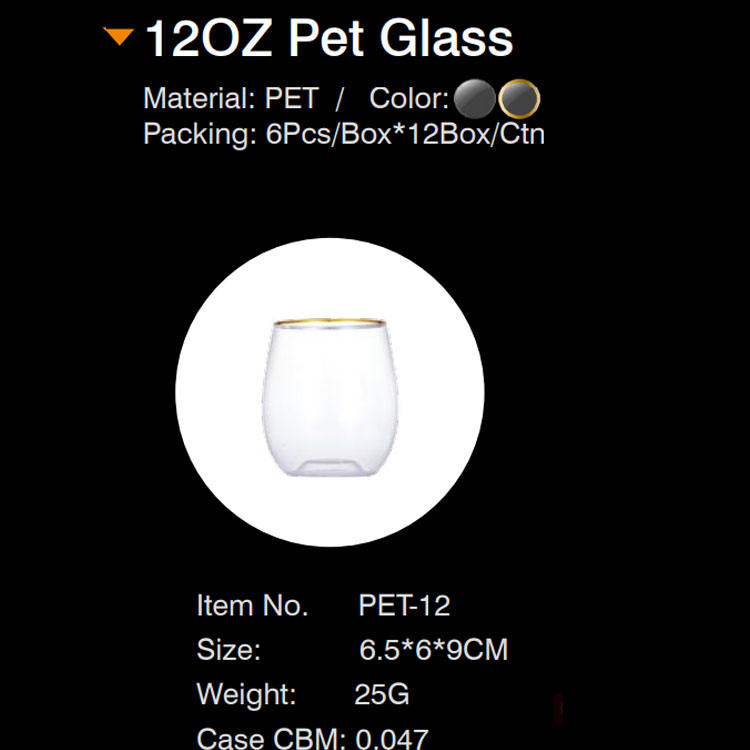750x750 pixels.
Task: Click the Material: PET label
Action: [231, 98]
